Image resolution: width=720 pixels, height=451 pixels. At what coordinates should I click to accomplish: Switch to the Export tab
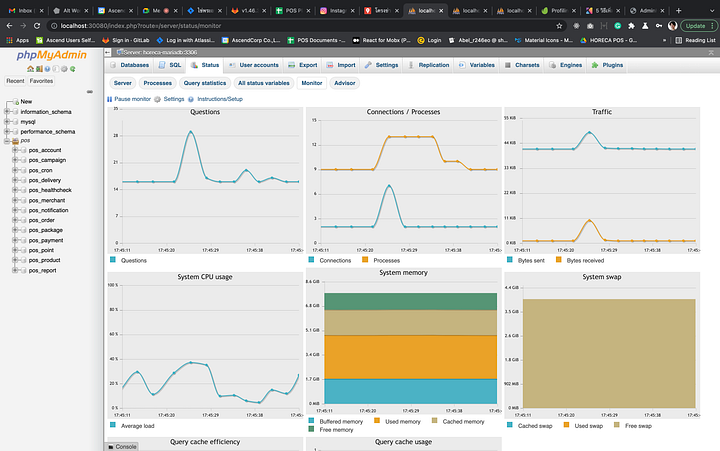coord(303,65)
